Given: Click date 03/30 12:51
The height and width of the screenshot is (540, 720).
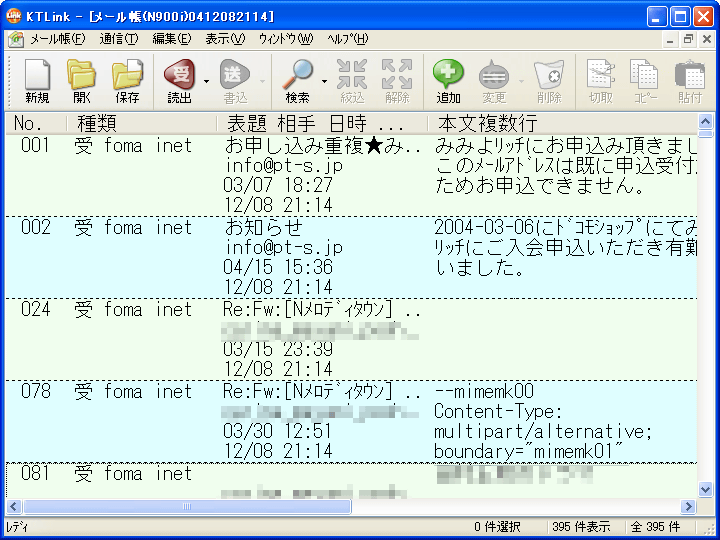Looking at the screenshot, I should point(278,432).
